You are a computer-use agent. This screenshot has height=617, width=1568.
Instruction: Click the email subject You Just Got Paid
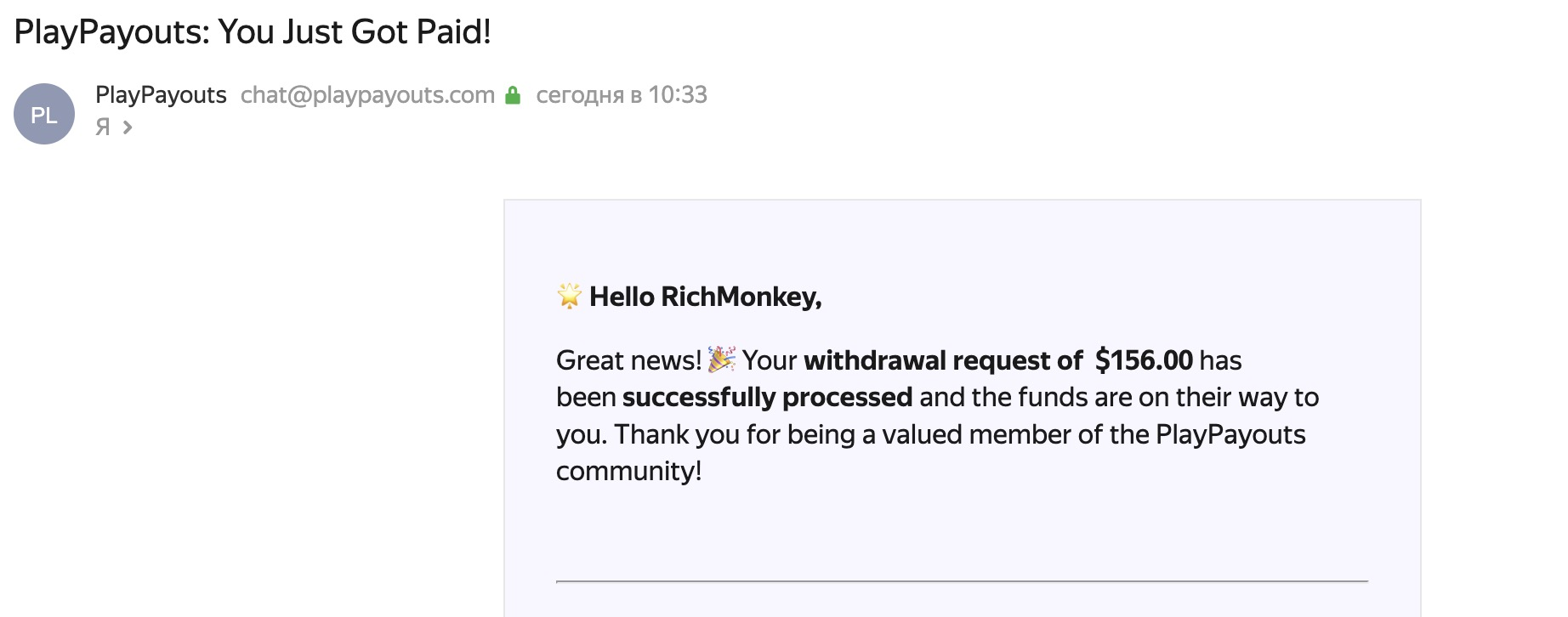click(x=253, y=32)
